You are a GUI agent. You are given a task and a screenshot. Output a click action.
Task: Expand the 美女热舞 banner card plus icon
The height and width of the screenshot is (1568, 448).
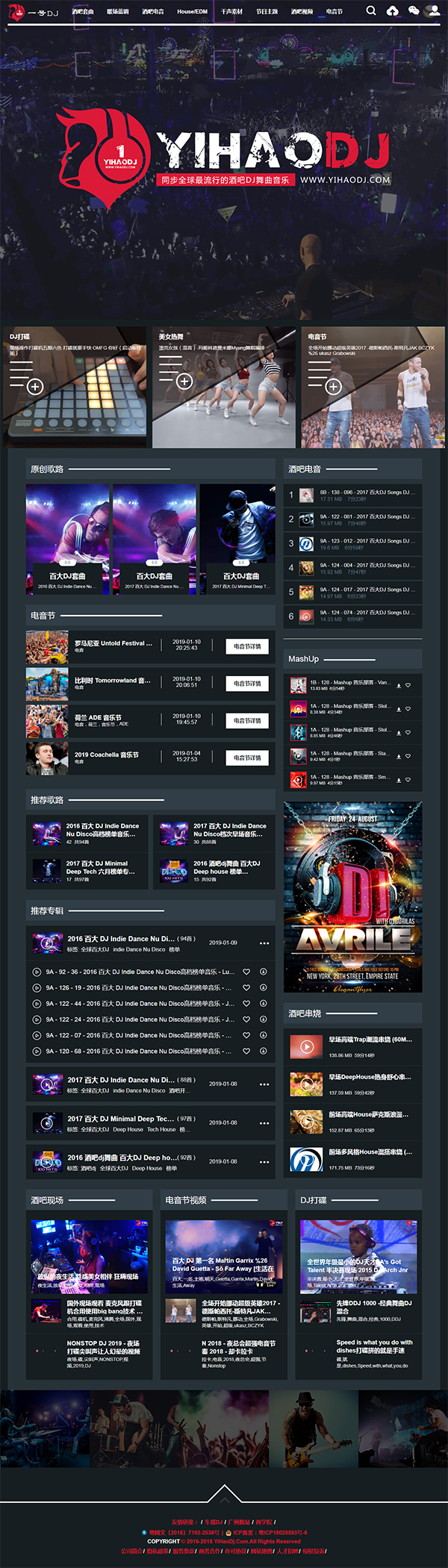pos(184,381)
